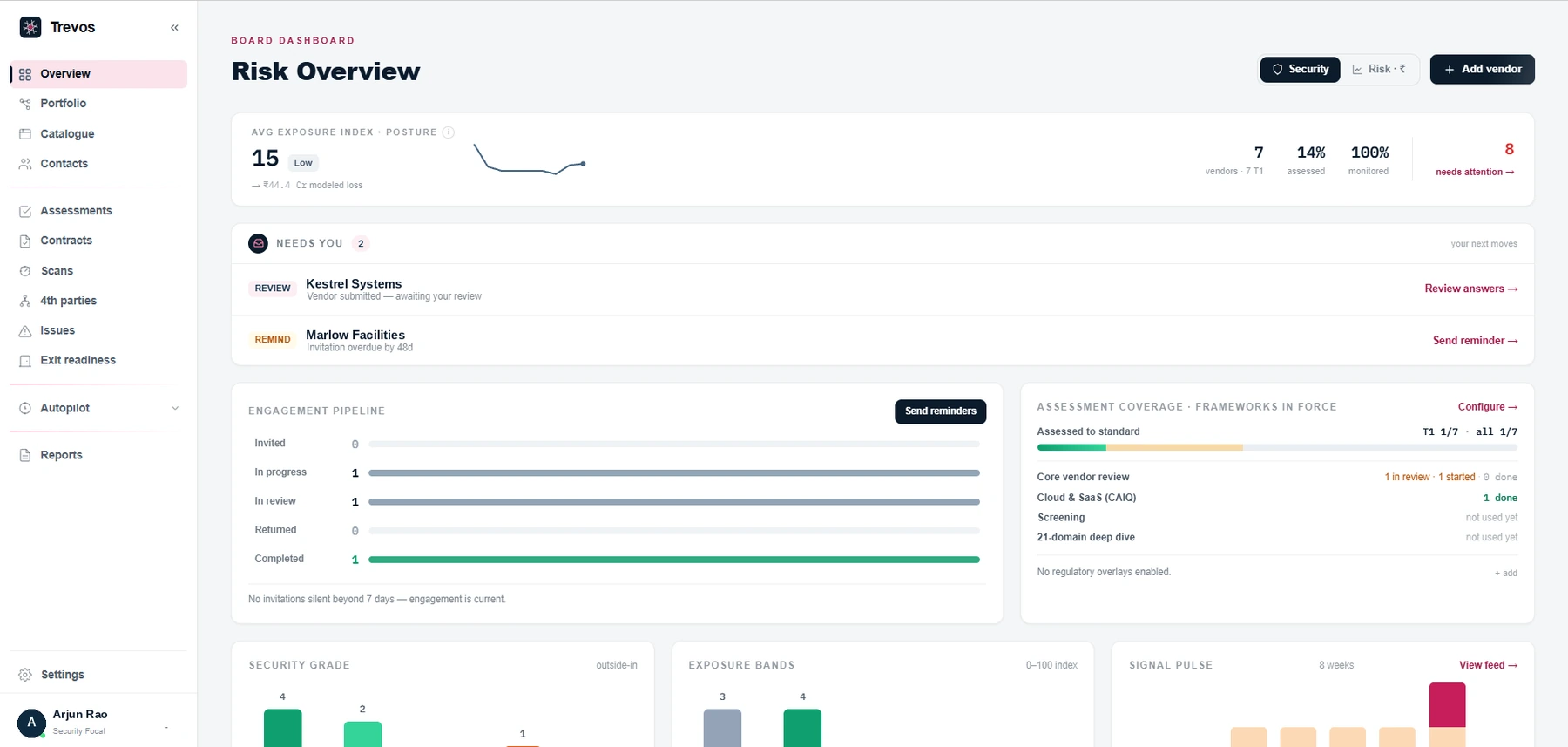Click the Kestrel Systems vendor name
1568x747 pixels.
click(x=354, y=283)
